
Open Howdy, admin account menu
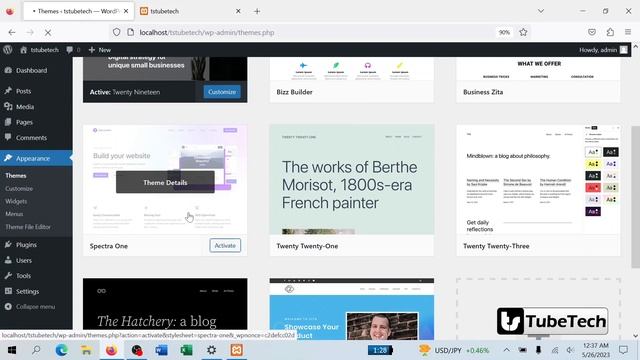point(603,50)
